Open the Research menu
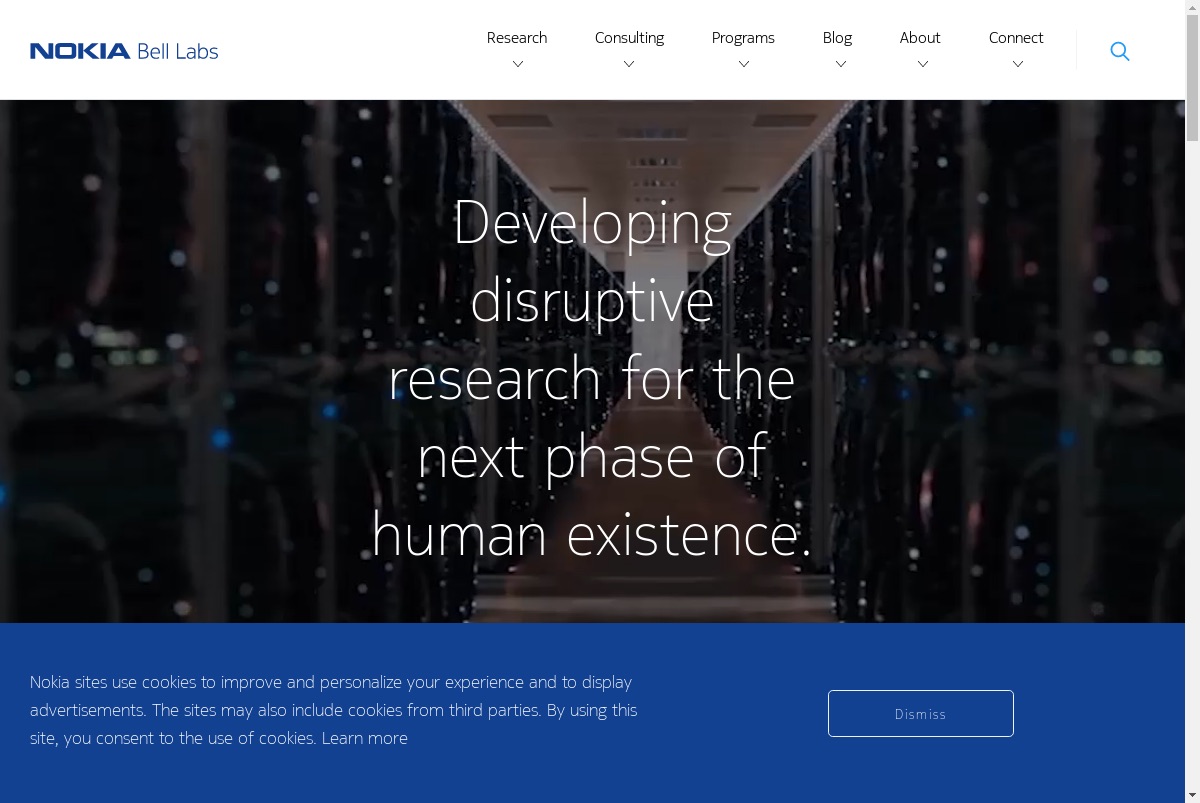The image size is (1200, 803). tap(517, 38)
